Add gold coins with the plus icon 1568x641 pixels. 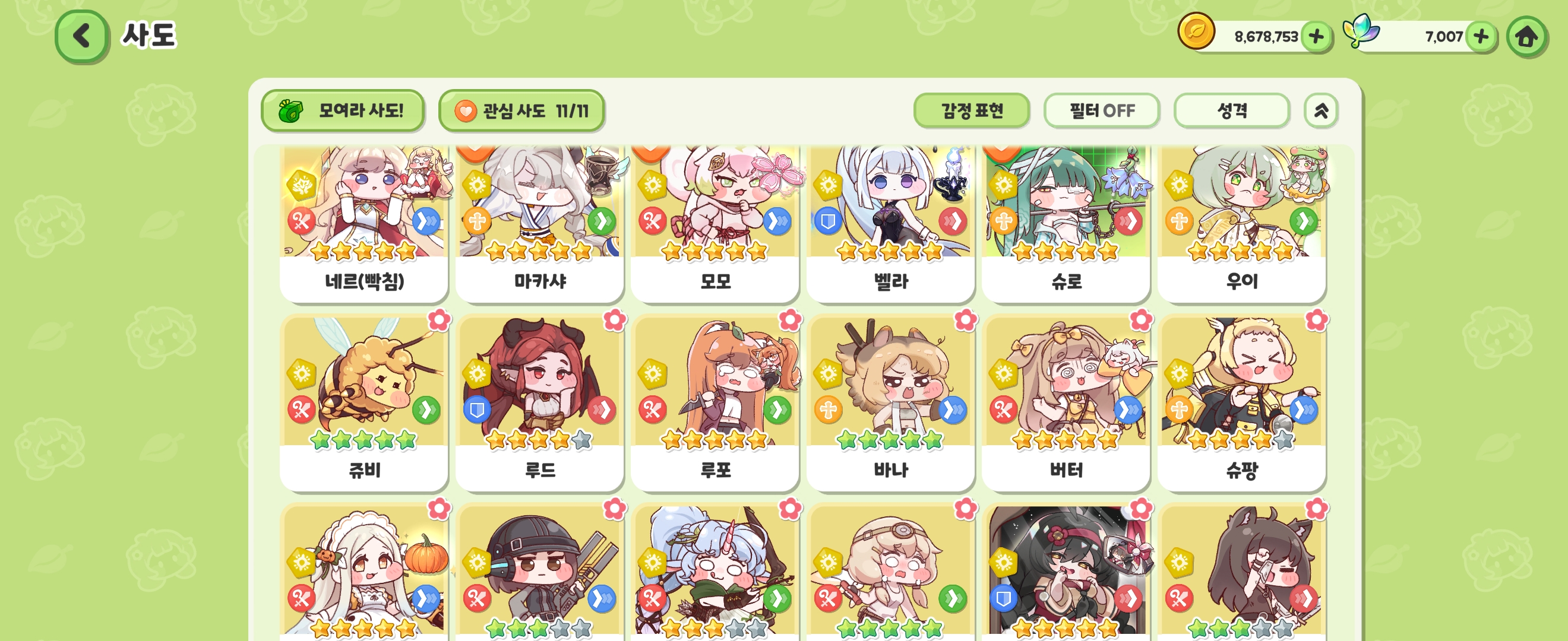click(x=1316, y=36)
